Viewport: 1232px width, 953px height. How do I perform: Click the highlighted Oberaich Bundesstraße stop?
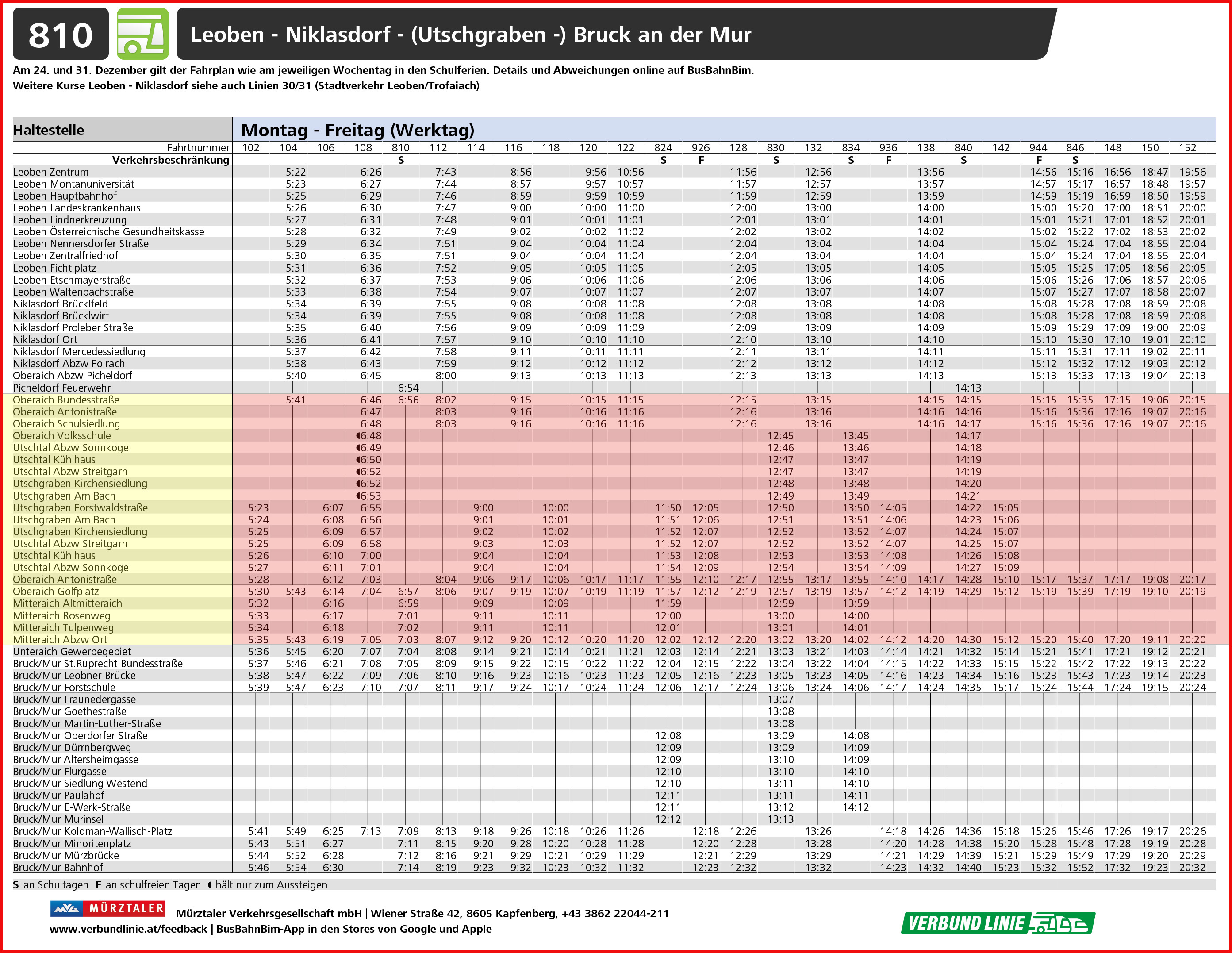pyautogui.click(x=66, y=400)
